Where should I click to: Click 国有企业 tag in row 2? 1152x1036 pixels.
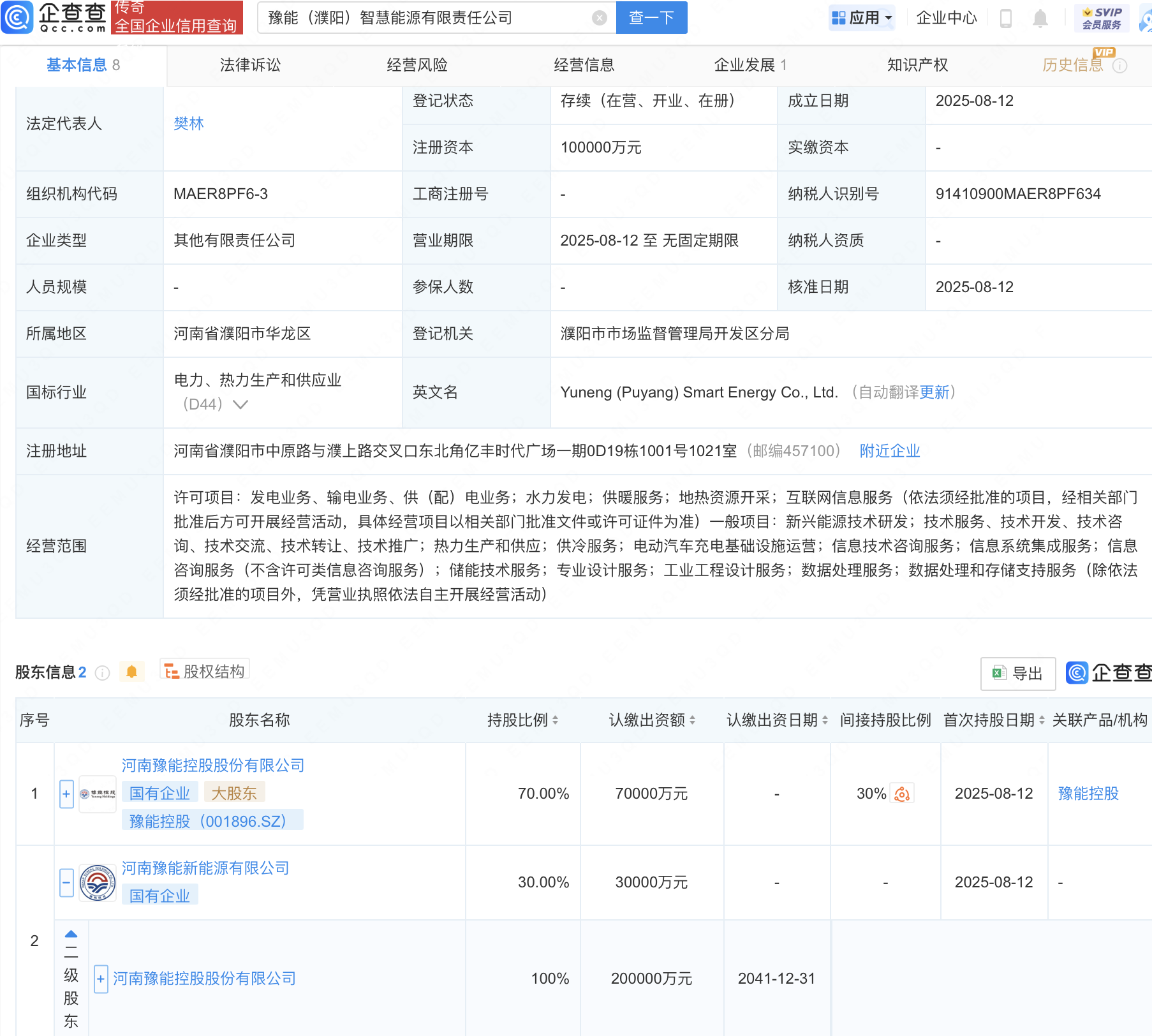click(160, 896)
